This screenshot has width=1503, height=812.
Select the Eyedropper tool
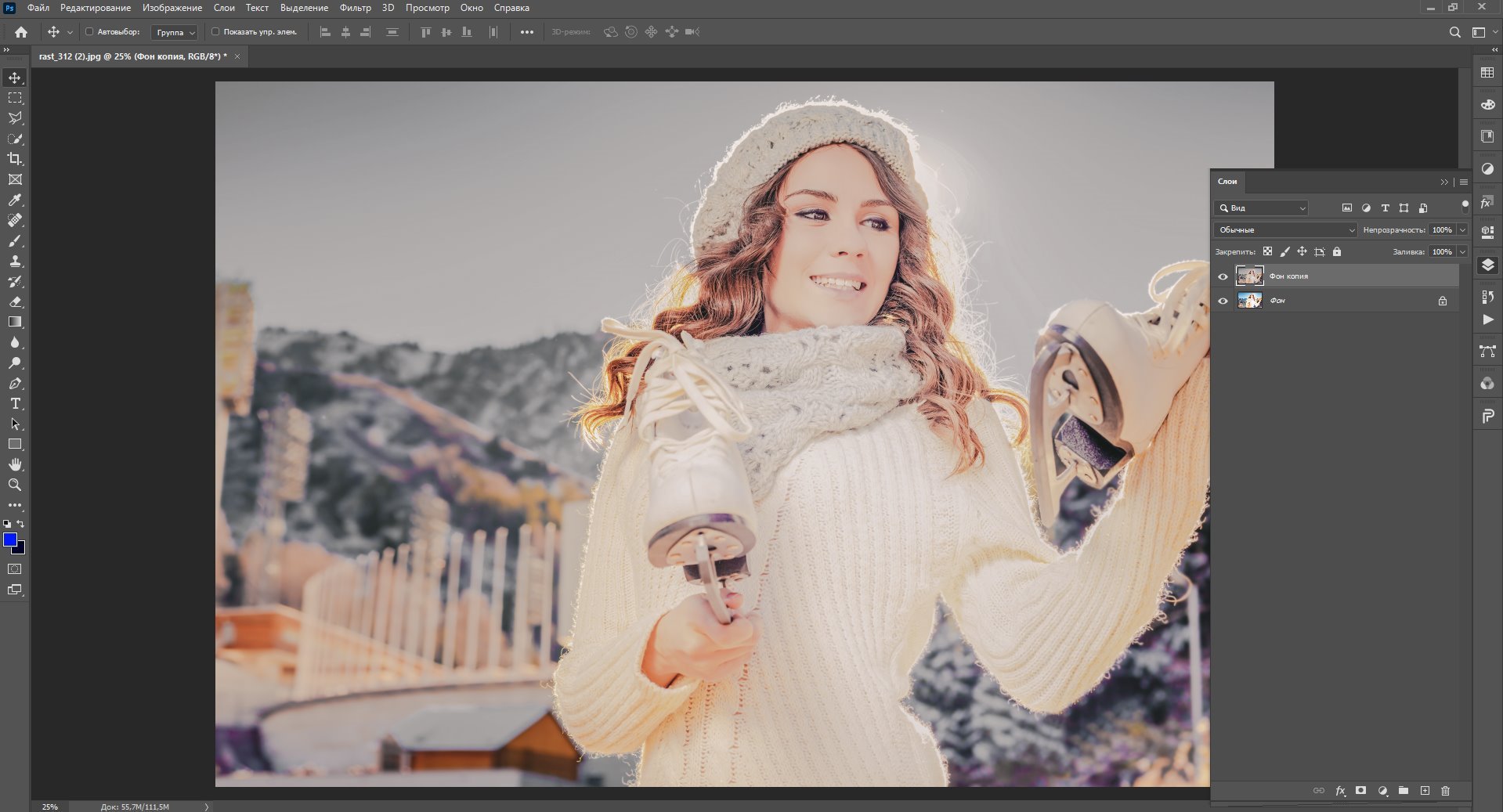pyautogui.click(x=15, y=200)
